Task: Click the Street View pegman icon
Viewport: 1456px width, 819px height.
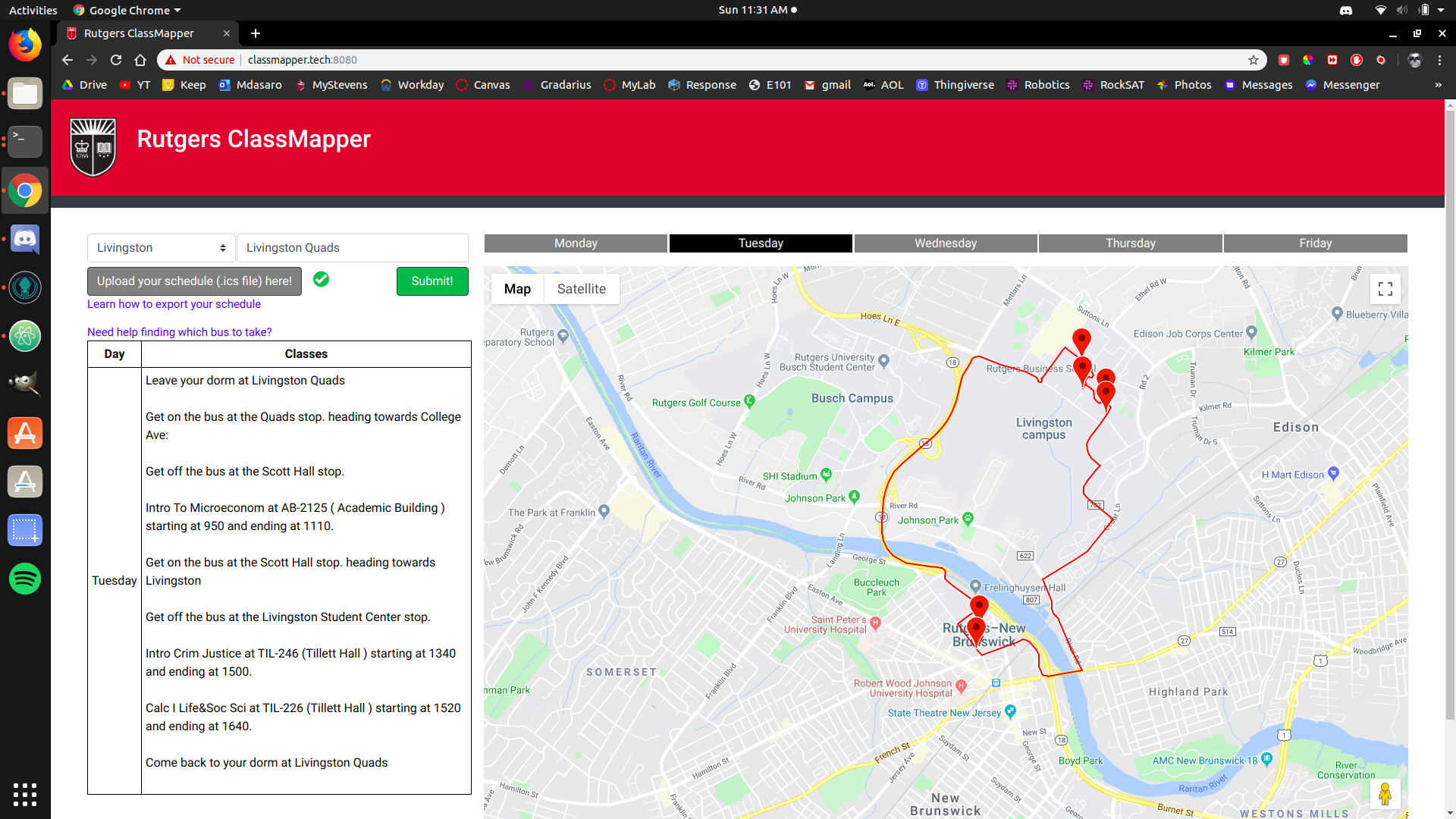Action: point(1385,794)
